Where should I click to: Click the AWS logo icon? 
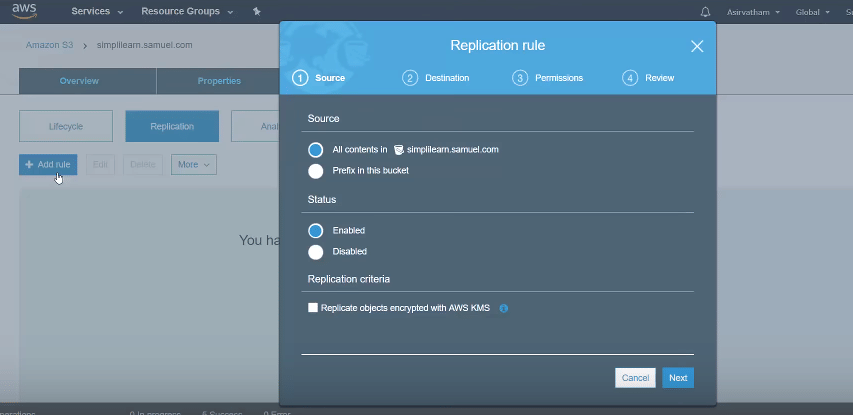(x=26, y=12)
